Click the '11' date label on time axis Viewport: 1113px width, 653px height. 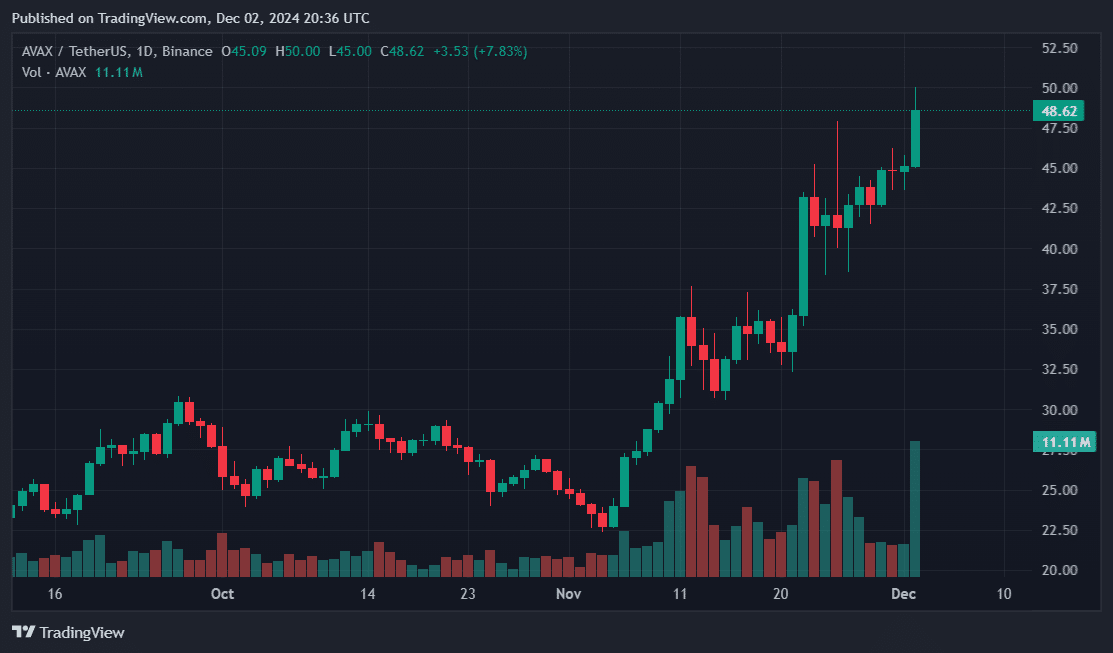(x=680, y=593)
